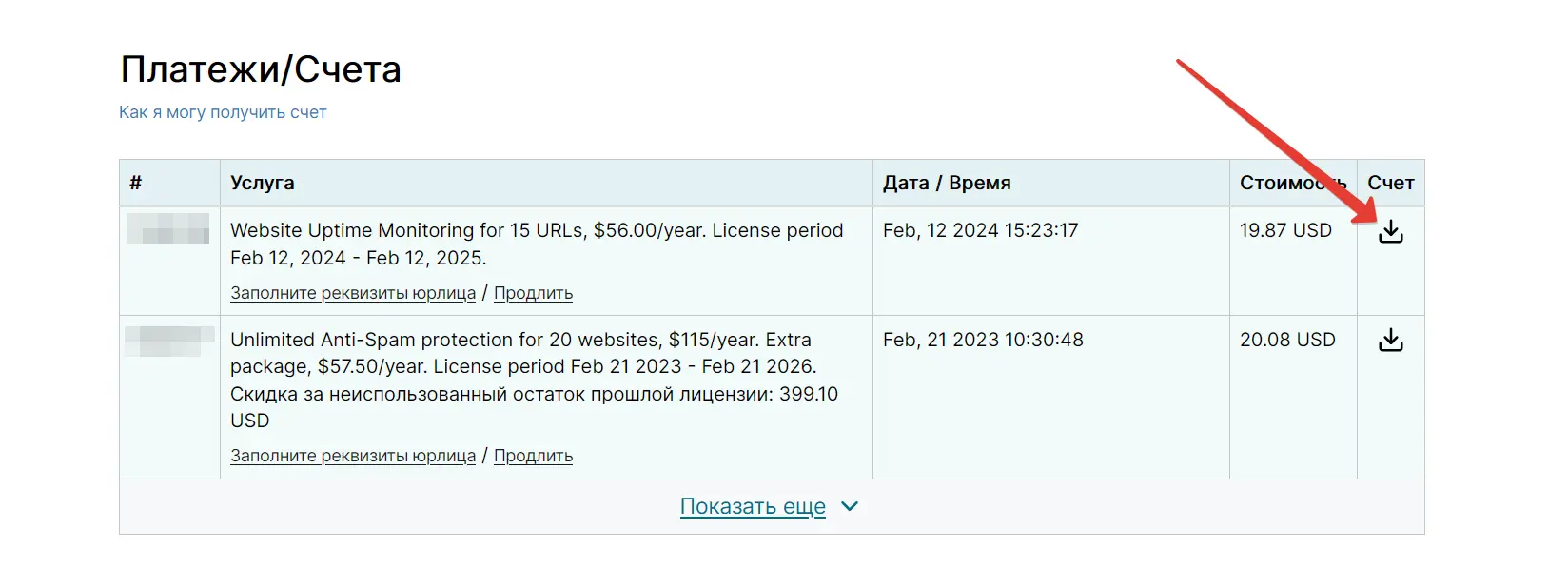Click Продлить for the Anti-Spam license
Image resolution: width=1568 pixels, height=587 pixels.
point(533,456)
